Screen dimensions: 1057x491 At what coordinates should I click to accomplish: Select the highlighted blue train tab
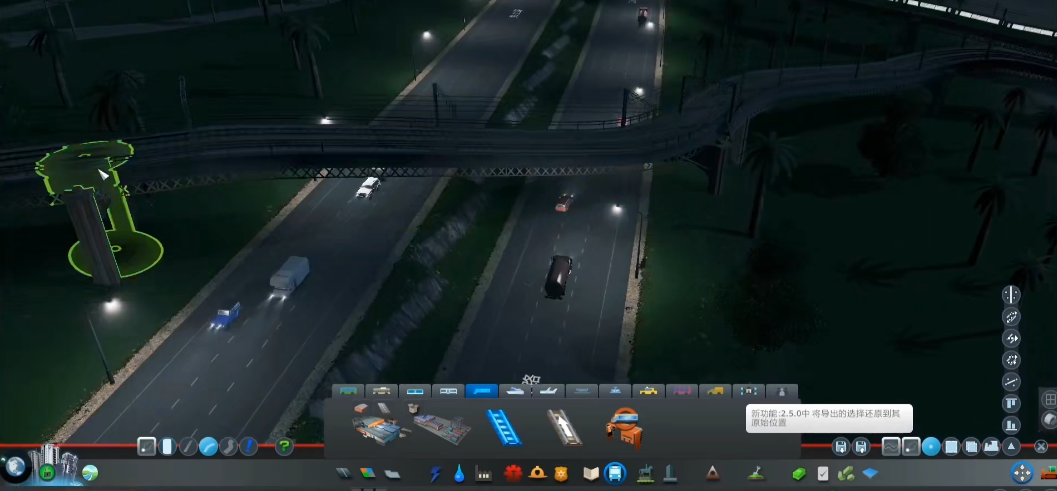pyautogui.click(x=481, y=391)
